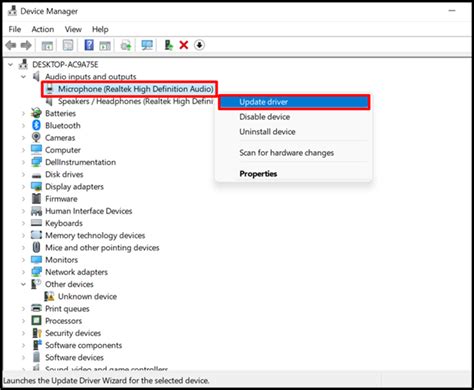Expand the Batteries node
Viewport: 474px width, 390px height.
(x=23, y=113)
